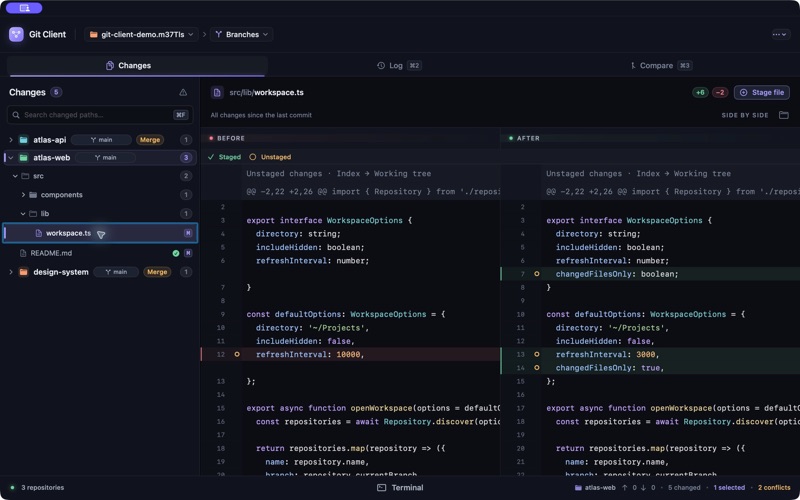This screenshot has width=800, height=500.
Task: Click the src folder icon
Action: tap(26, 176)
